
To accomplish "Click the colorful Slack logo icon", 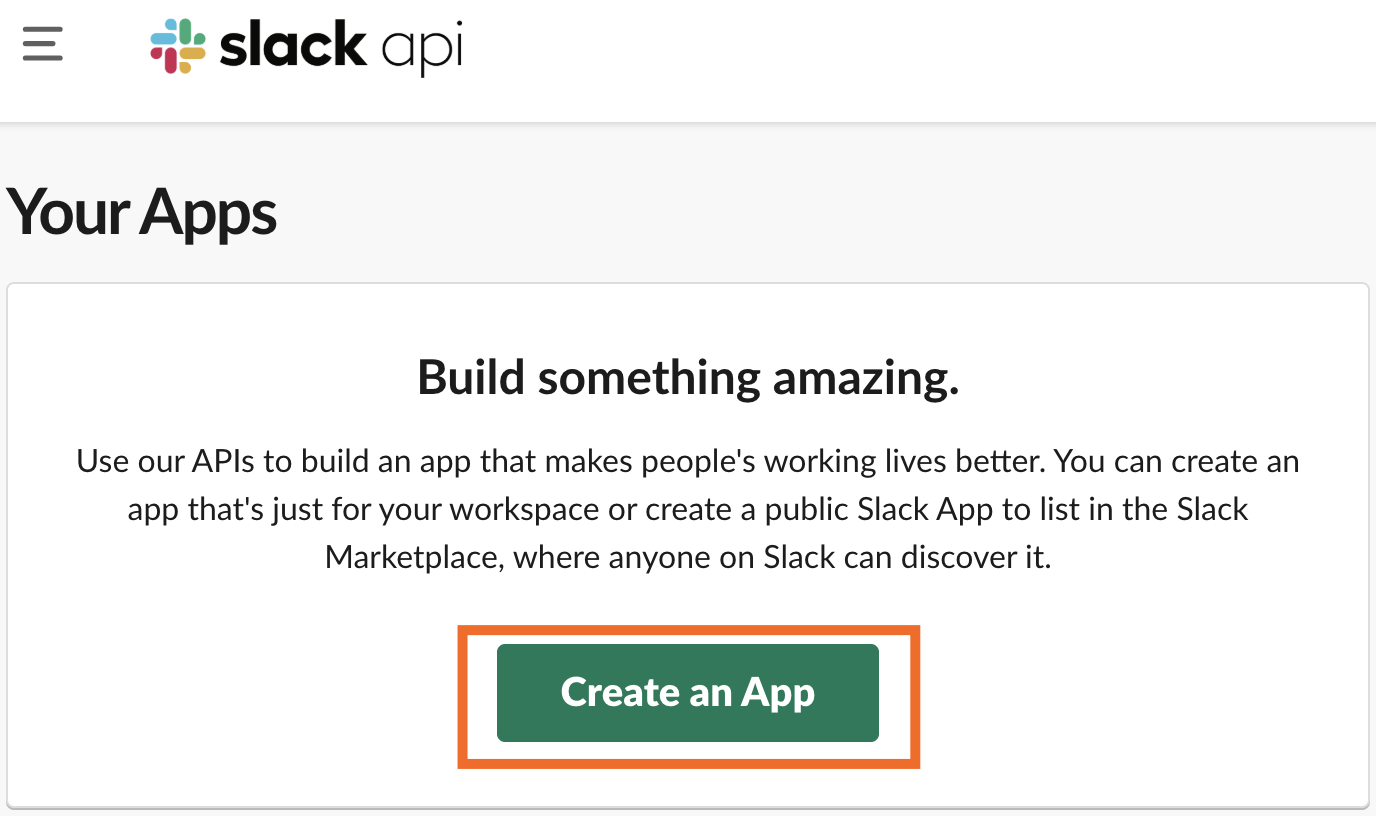I will 177,44.
